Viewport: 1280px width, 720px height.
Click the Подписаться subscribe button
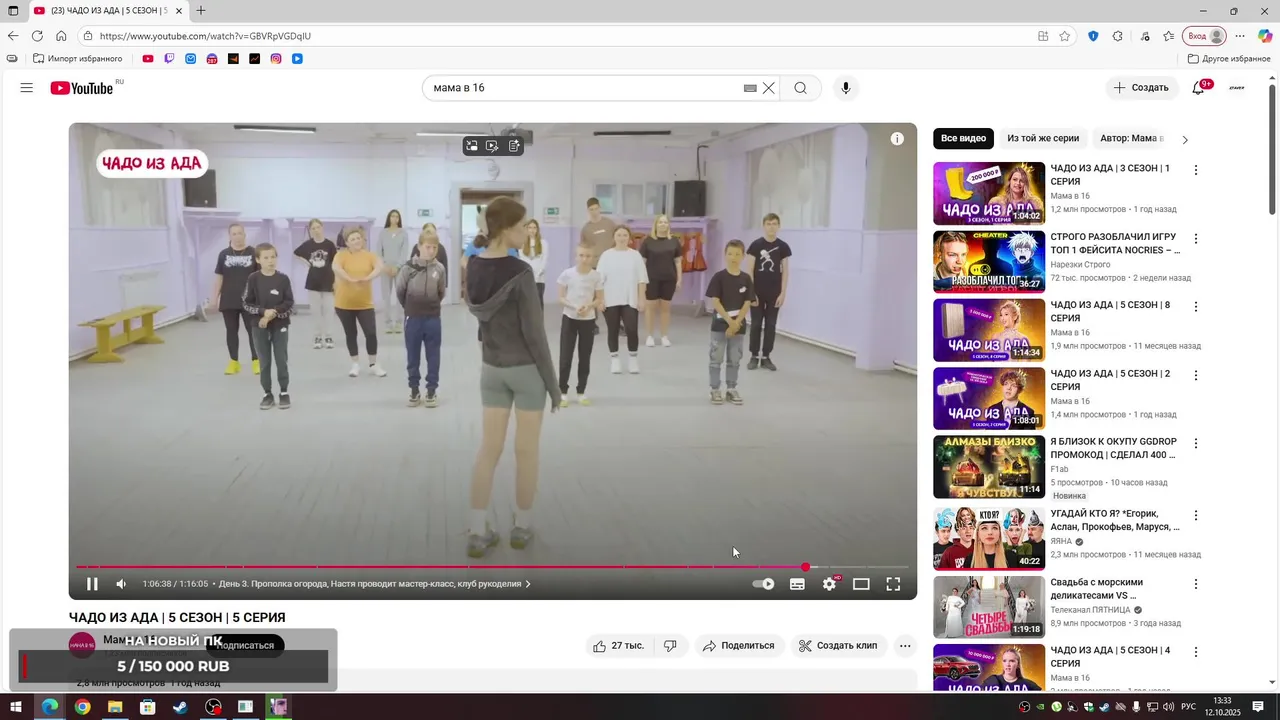[245, 645]
